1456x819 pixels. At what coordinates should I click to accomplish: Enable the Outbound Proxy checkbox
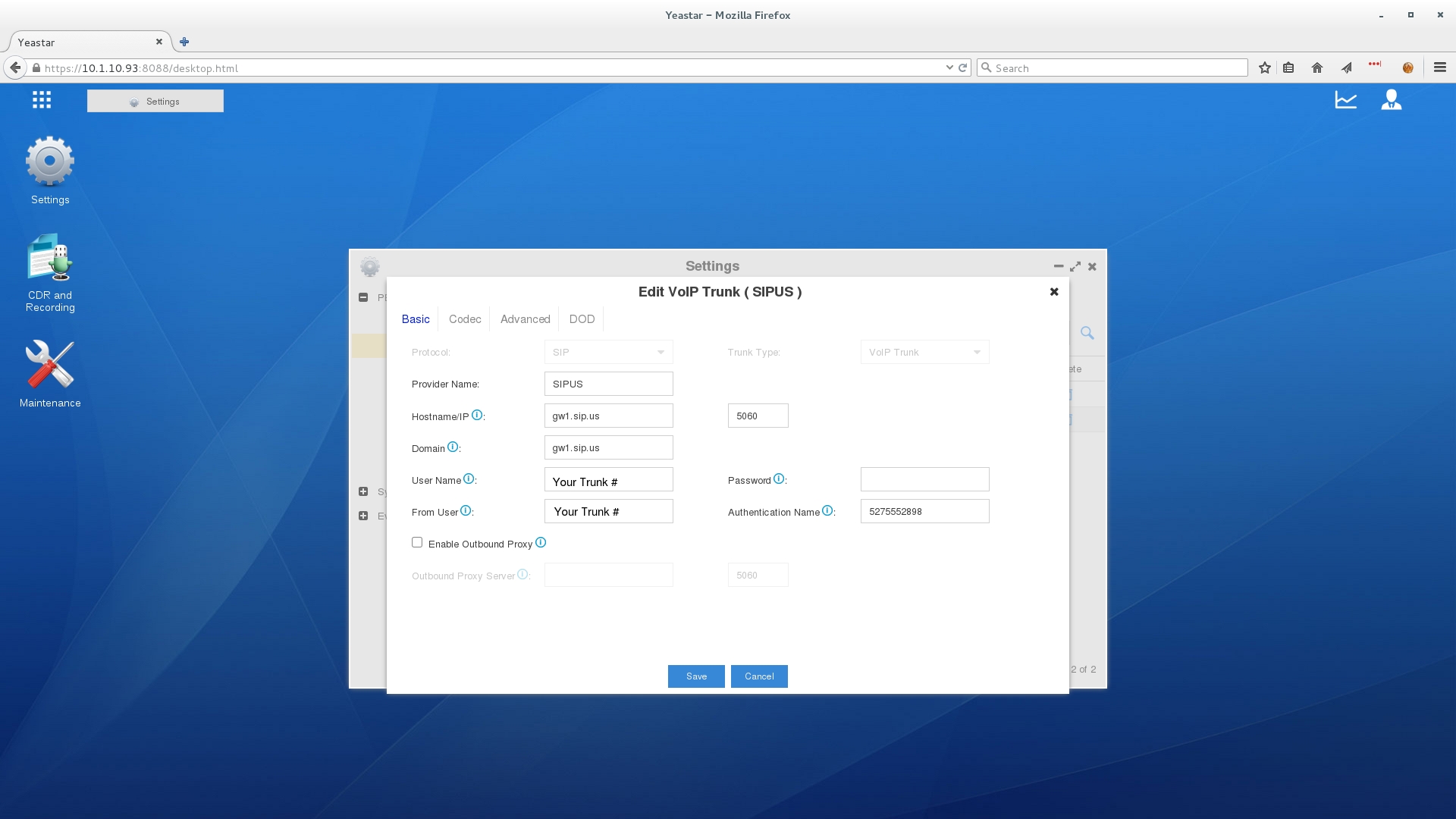(417, 542)
